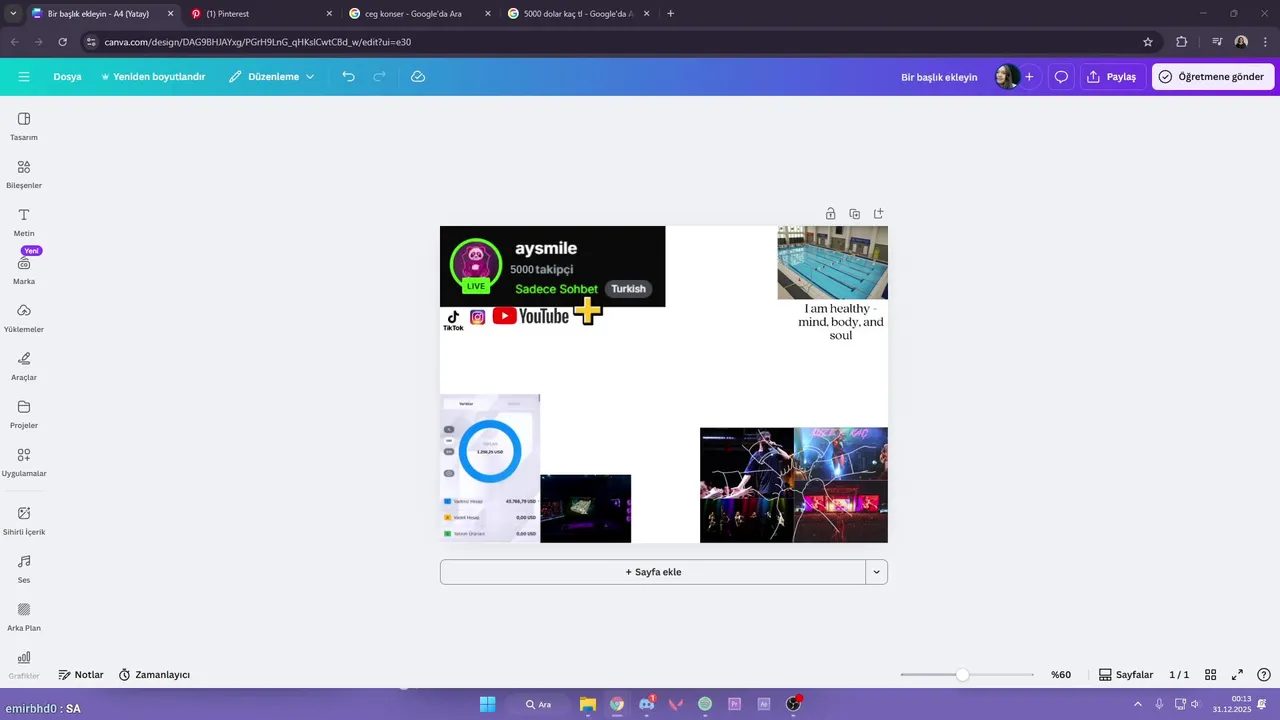1280x720 pixels.
Task: Click the %60 zoom percentage value
Action: (1061, 675)
